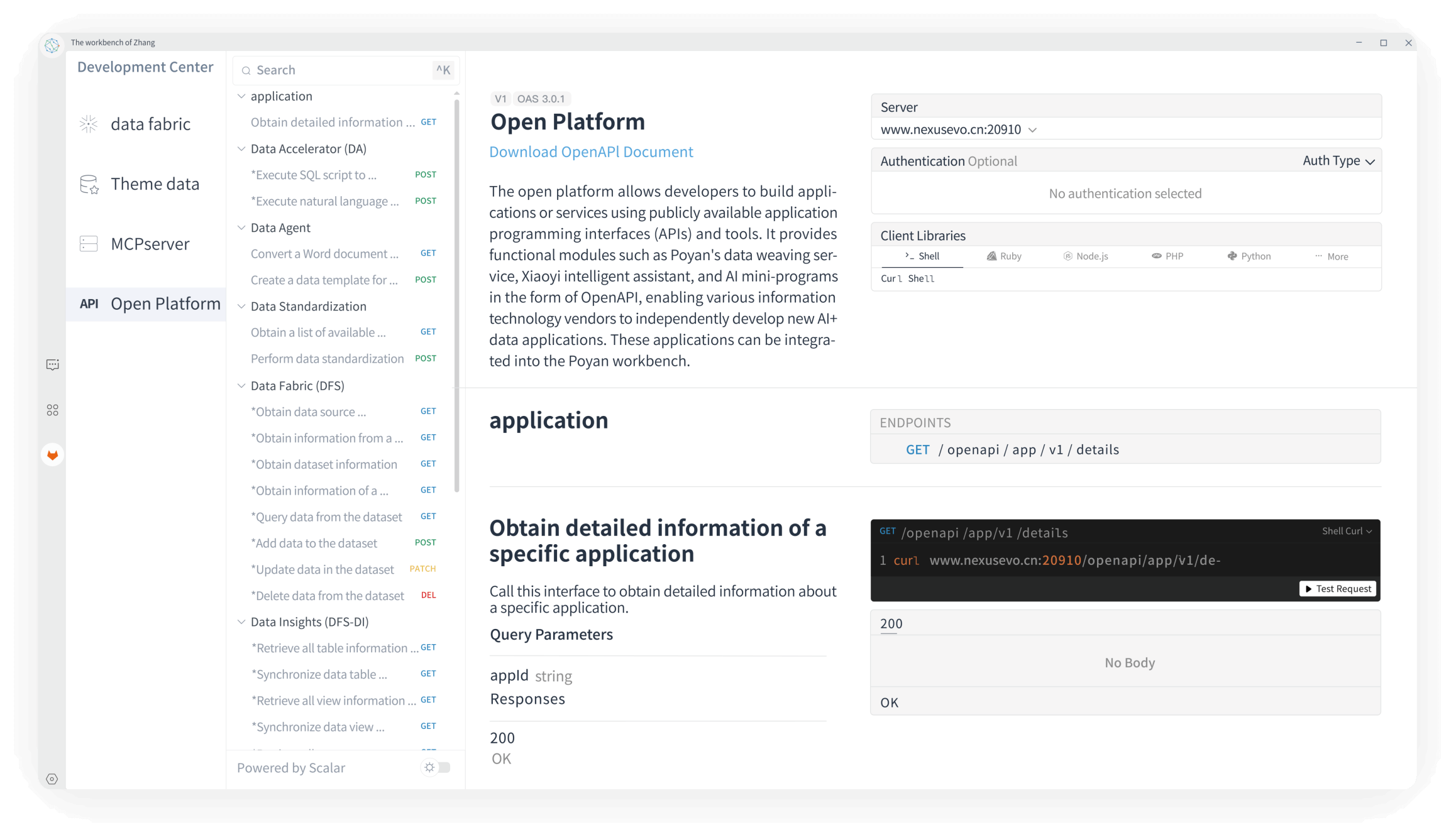Open the Theme data section
Image resolution: width=1456 pixels, height=832 pixels.
155,183
